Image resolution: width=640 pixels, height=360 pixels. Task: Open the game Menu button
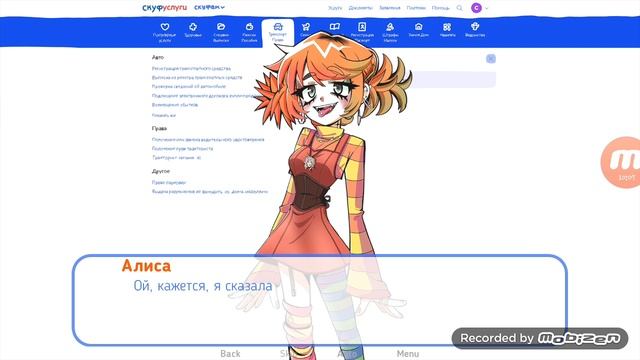coord(408,353)
